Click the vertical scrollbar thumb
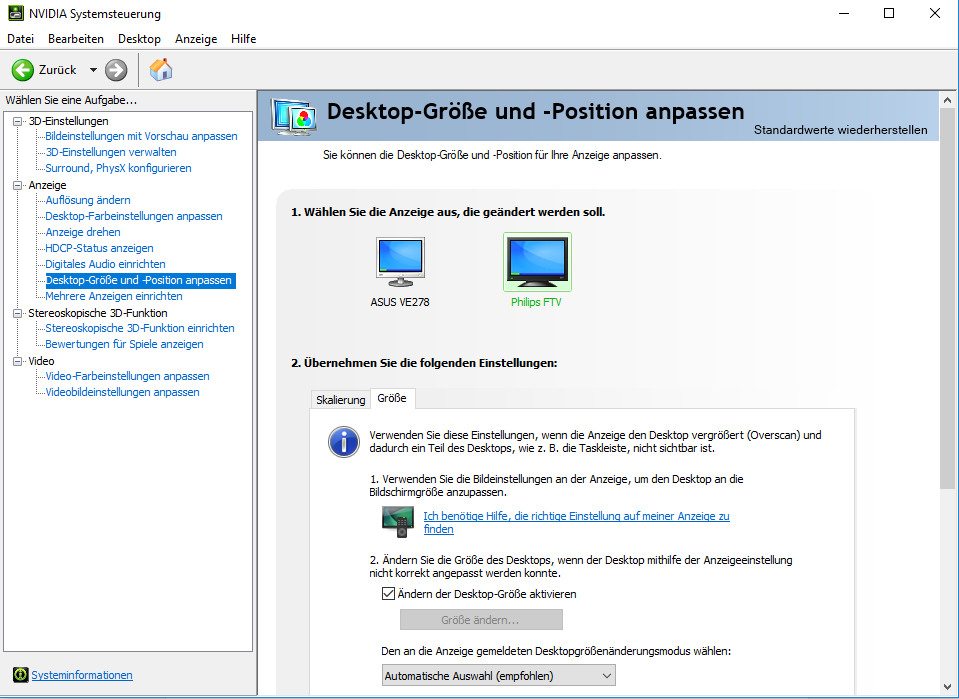The image size is (959, 699). click(947, 298)
